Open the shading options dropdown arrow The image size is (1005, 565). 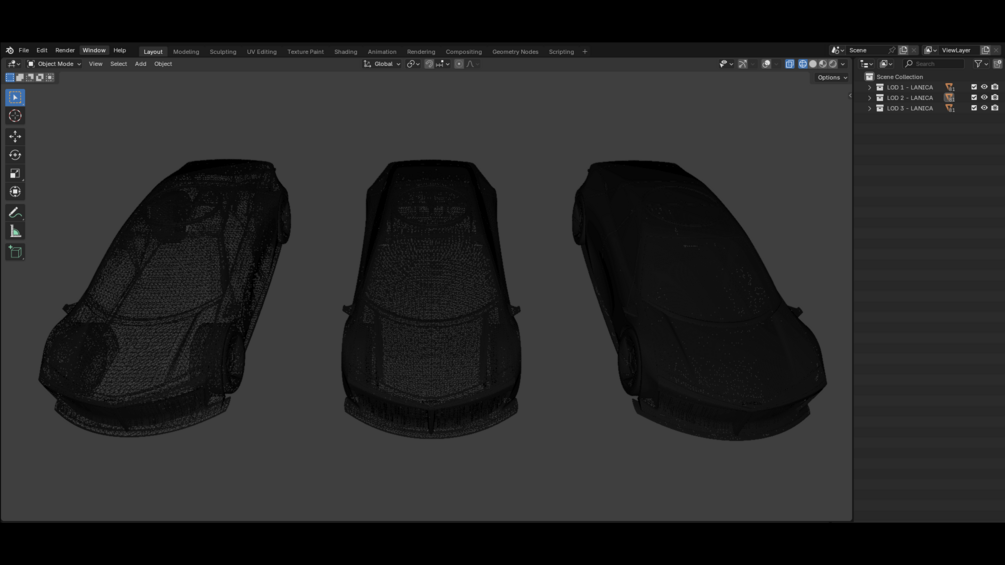(843, 64)
